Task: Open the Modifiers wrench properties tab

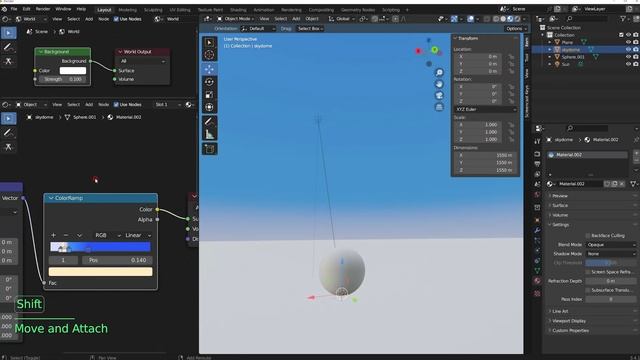Action: click(537, 230)
